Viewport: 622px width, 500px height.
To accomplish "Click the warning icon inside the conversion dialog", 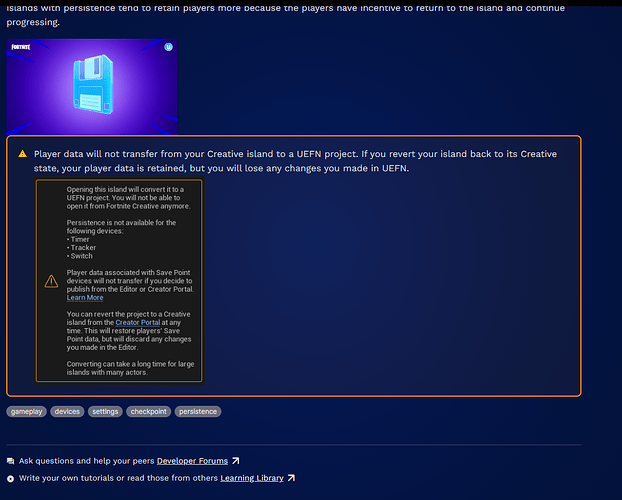I will [51, 282].
